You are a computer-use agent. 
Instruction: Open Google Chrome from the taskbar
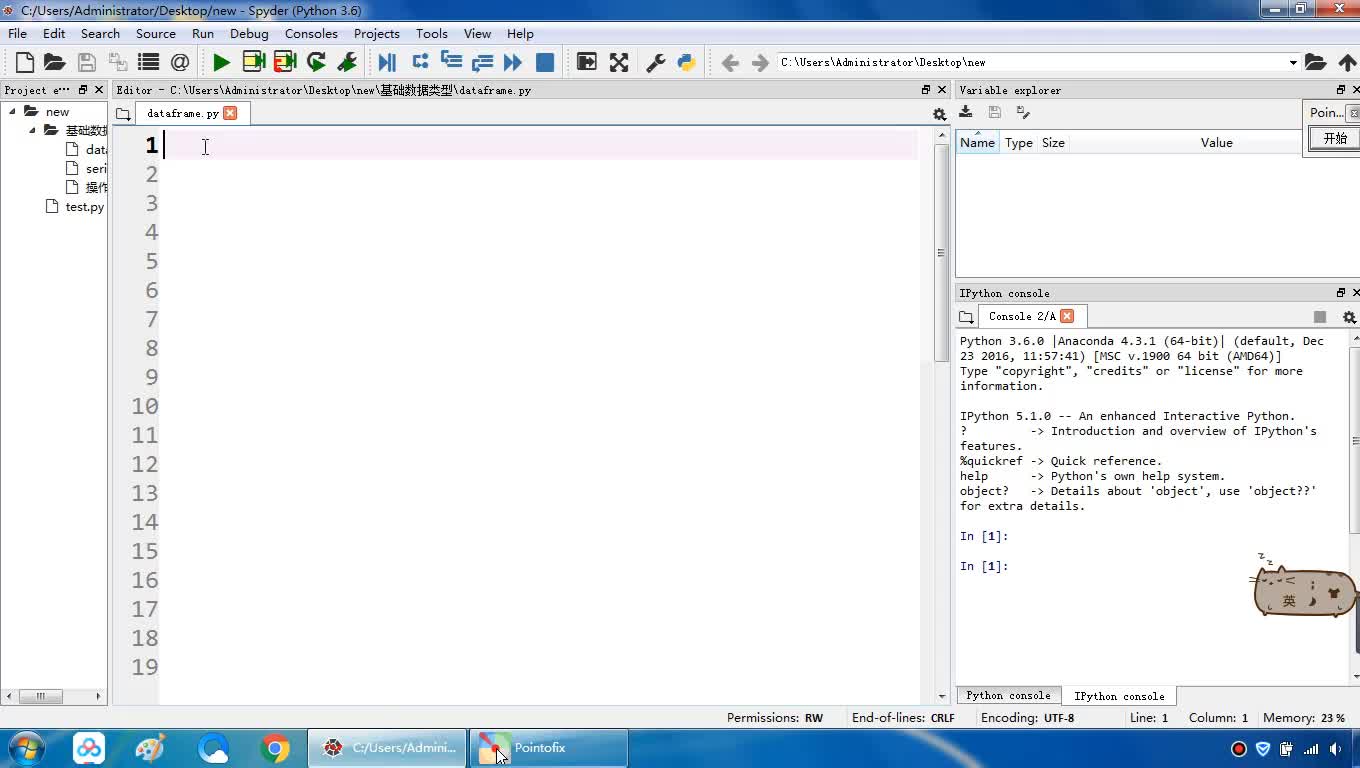[x=275, y=748]
